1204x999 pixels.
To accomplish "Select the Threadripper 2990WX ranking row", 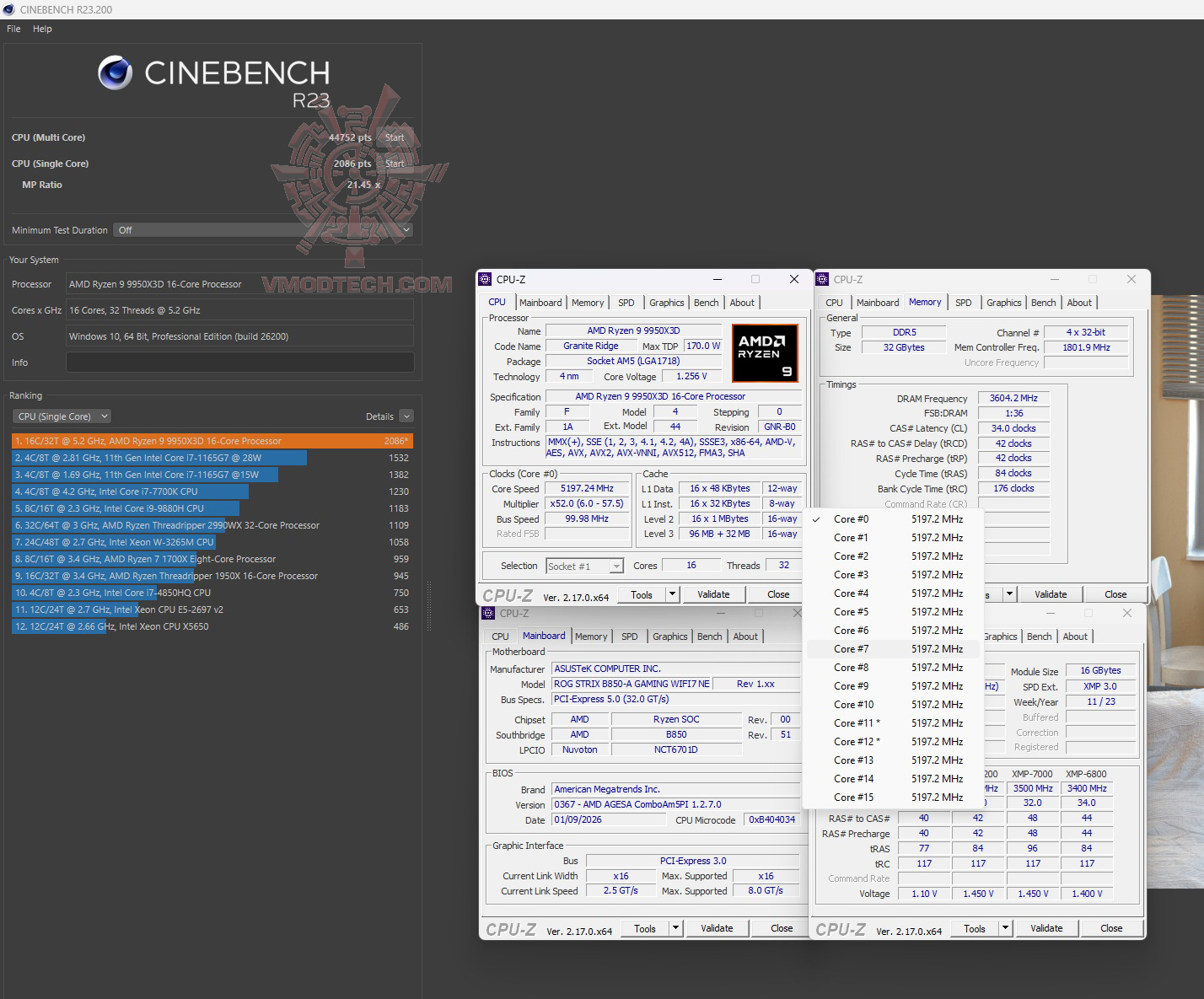I will (x=212, y=525).
